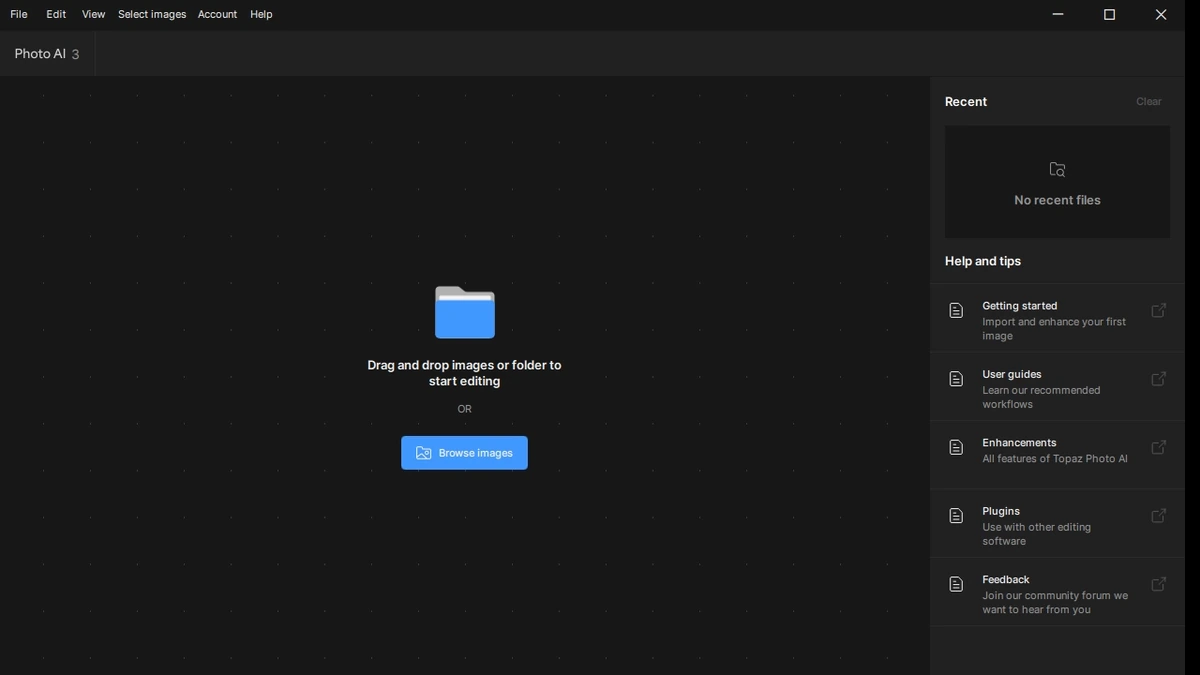Click external link icon for Plugins
This screenshot has width=1200, height=675.
click(x=1159, y=516)
